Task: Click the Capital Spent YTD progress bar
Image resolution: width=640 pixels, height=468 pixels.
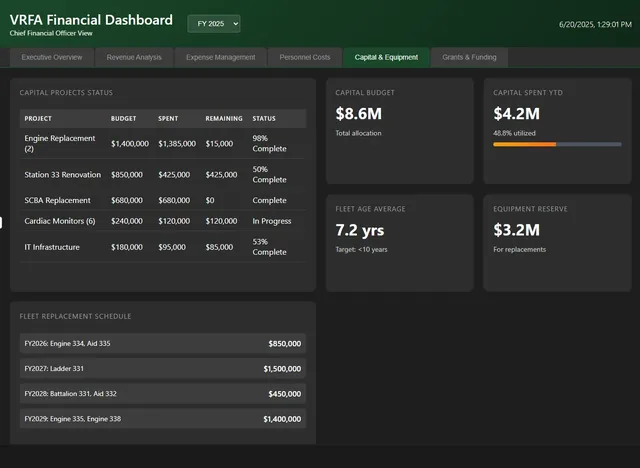Action: tap(557, 144)
